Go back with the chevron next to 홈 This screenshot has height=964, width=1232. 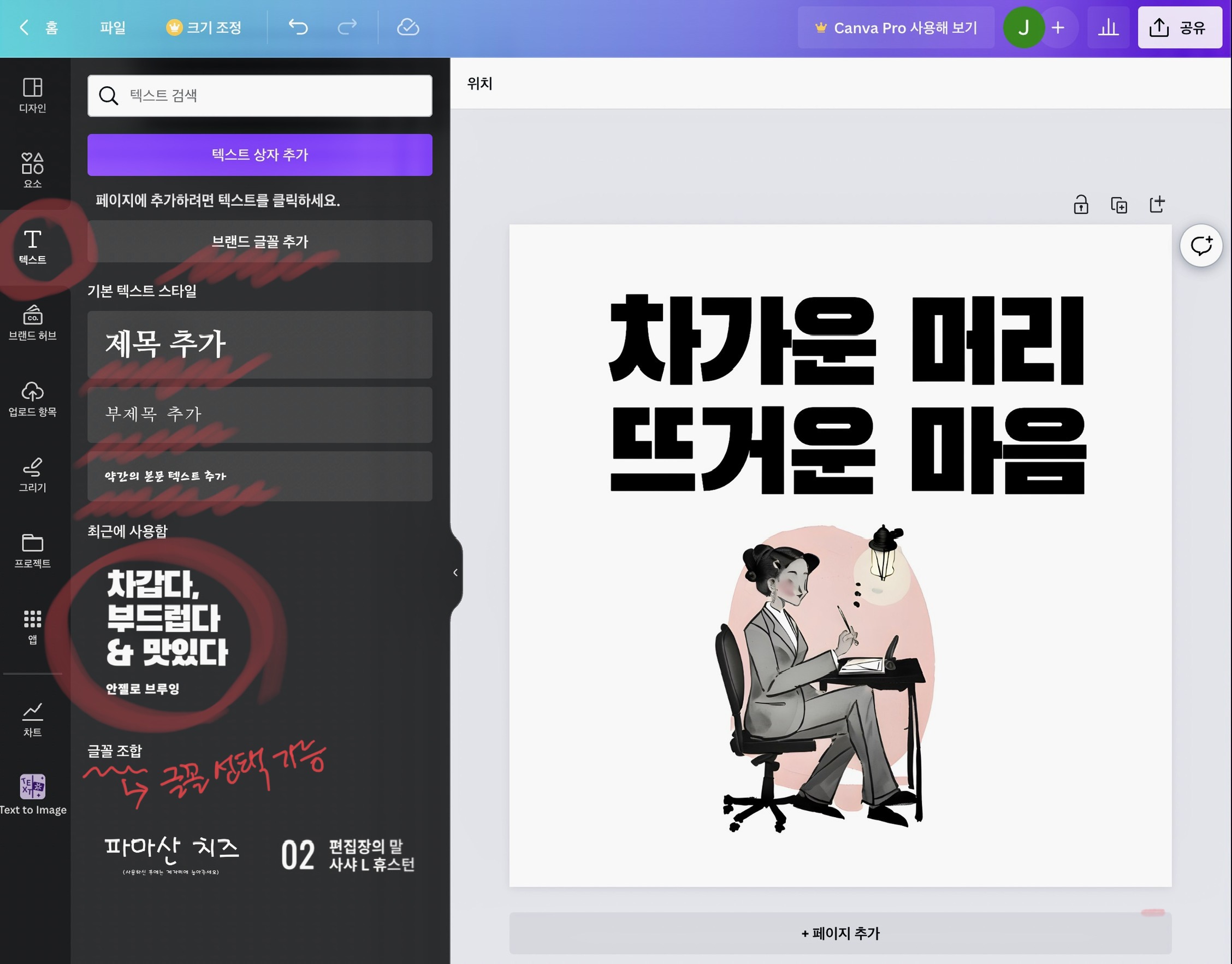click(x=24, y=27)
